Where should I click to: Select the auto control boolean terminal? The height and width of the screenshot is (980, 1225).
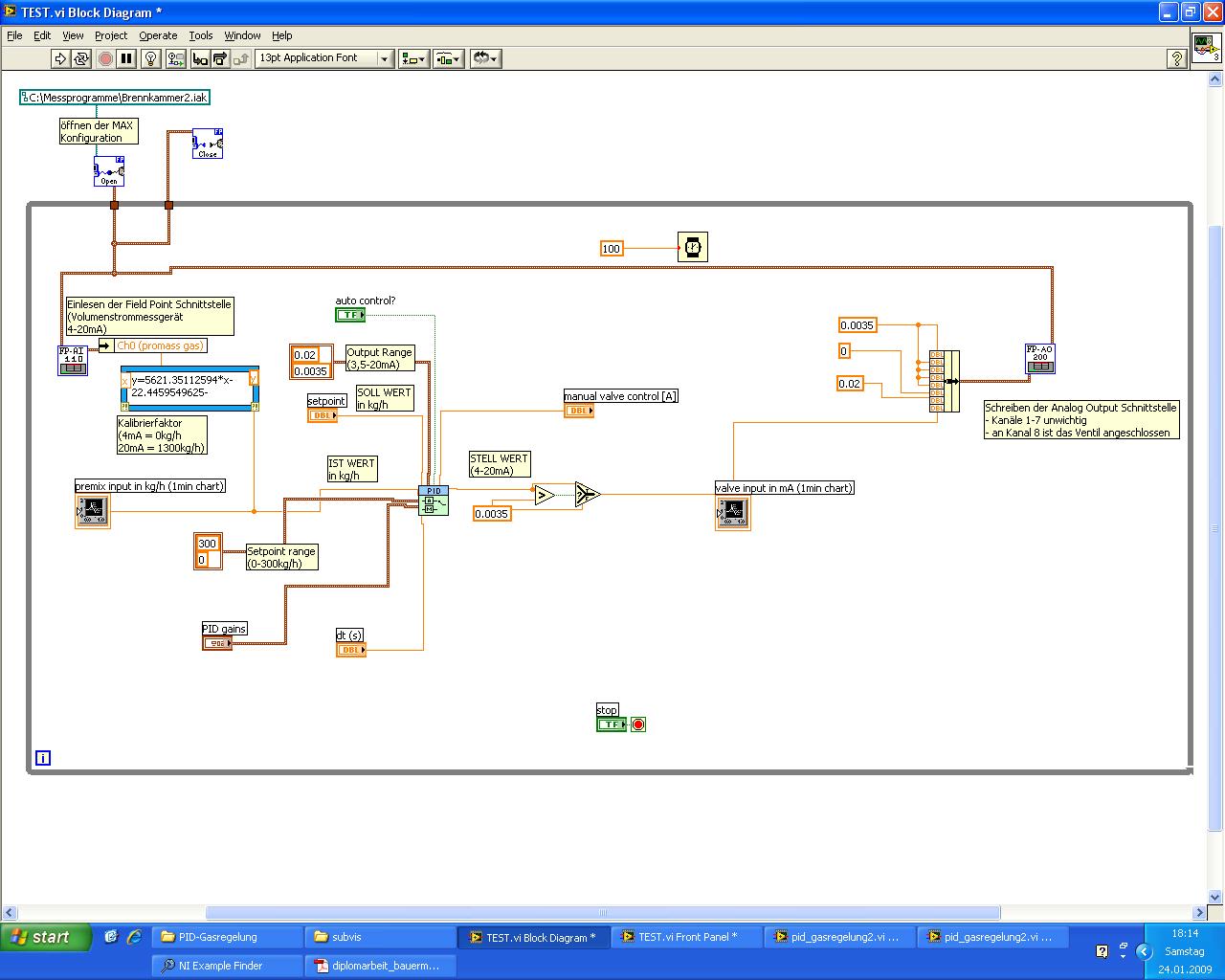point(350,315)
